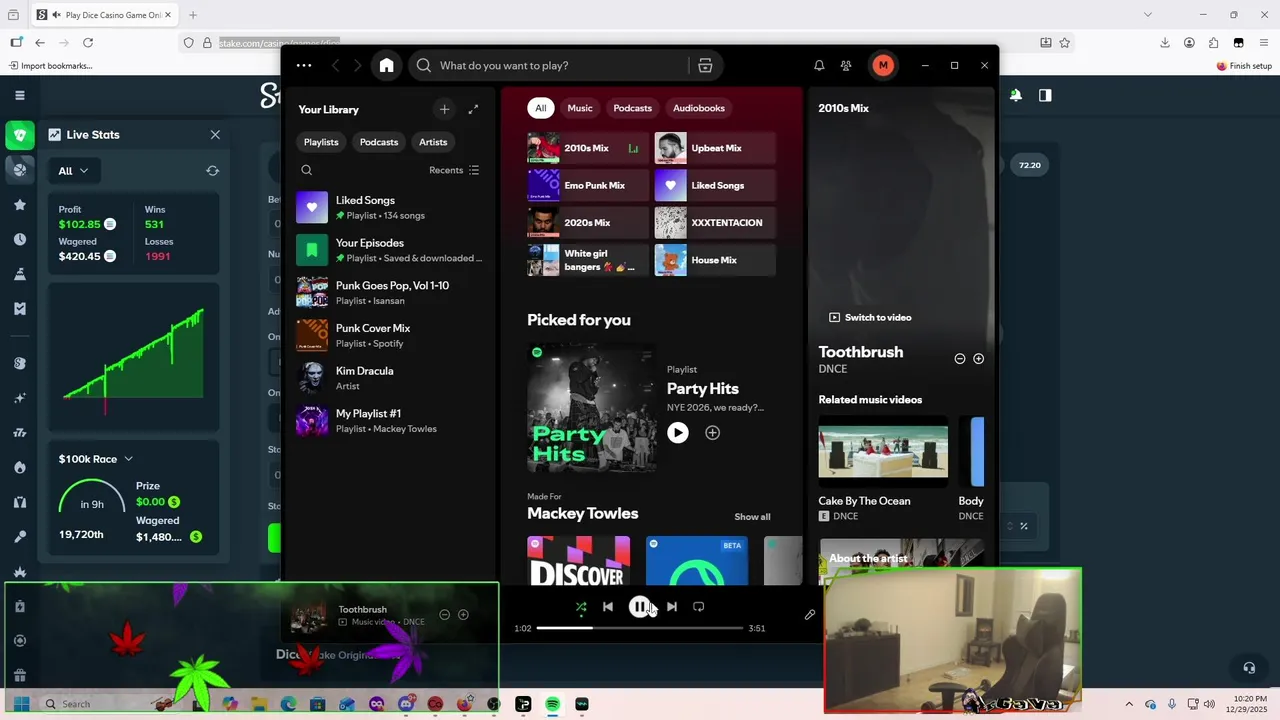Open Spotify from the Windows taskbar

pos(552,704)
